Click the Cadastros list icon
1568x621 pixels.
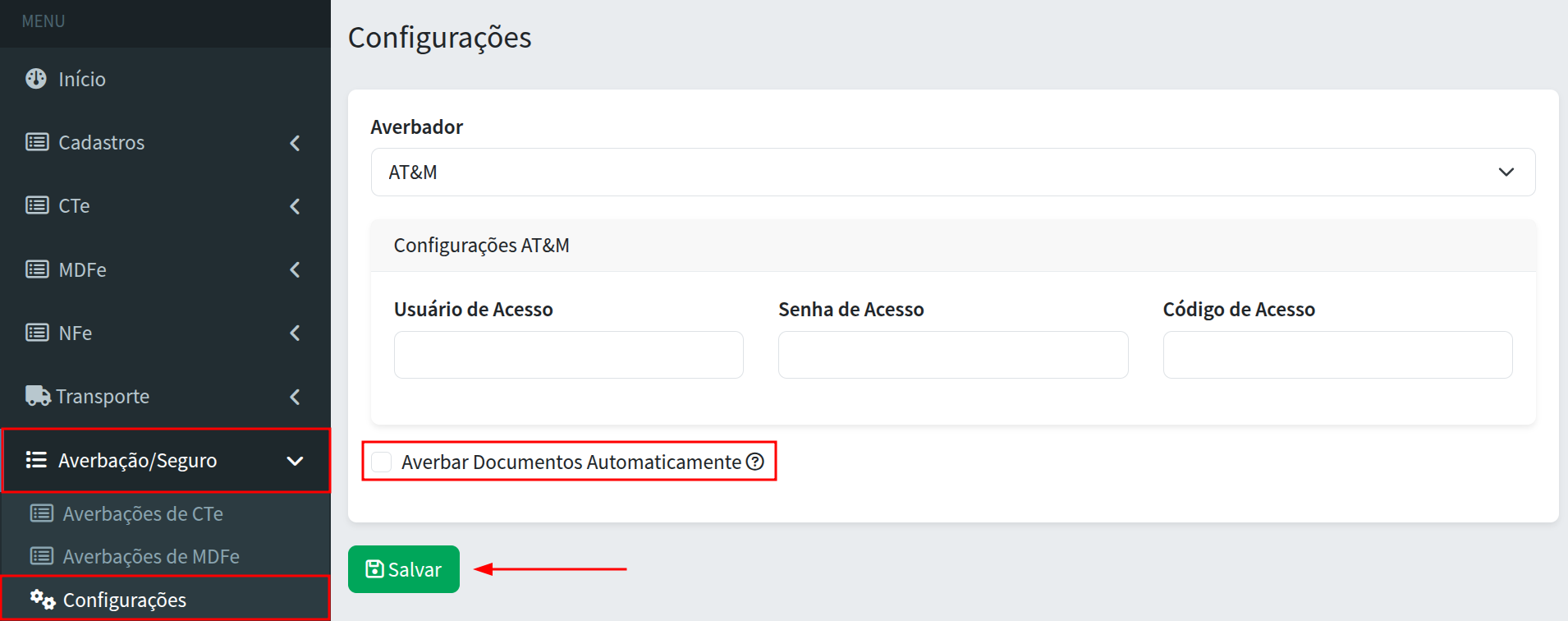tap(37, 142)
